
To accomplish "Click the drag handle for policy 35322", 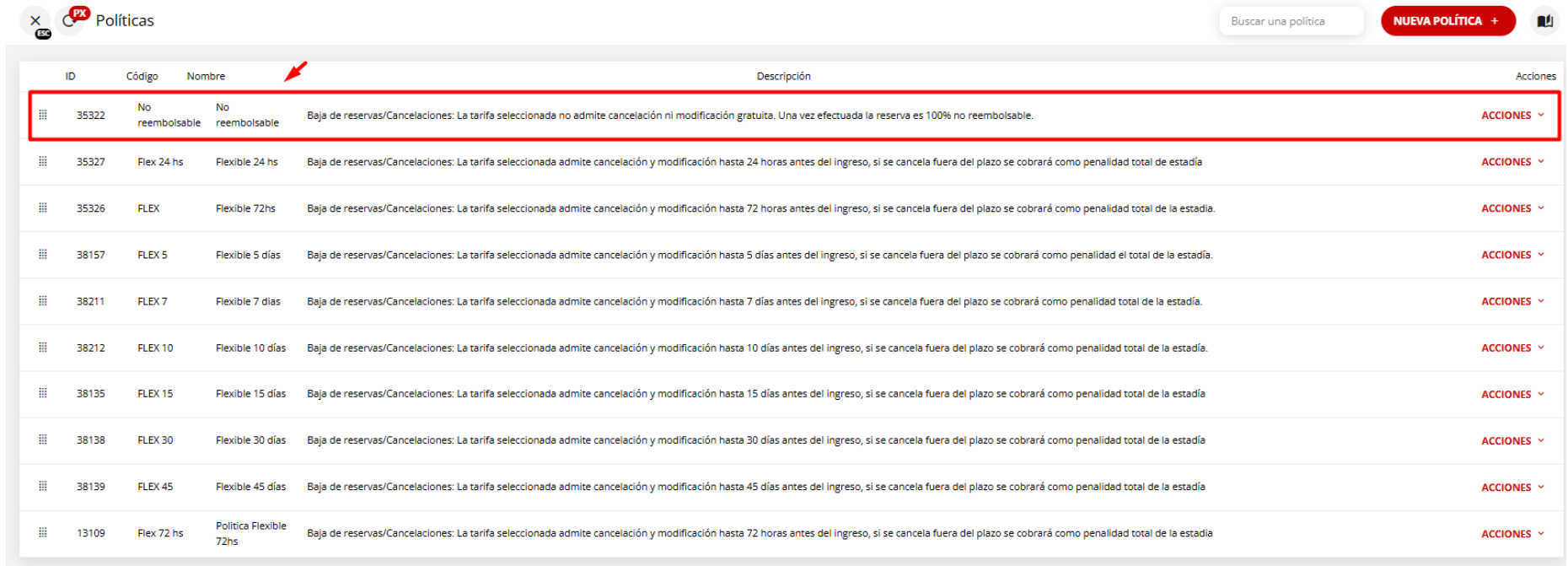I will 43,115.
